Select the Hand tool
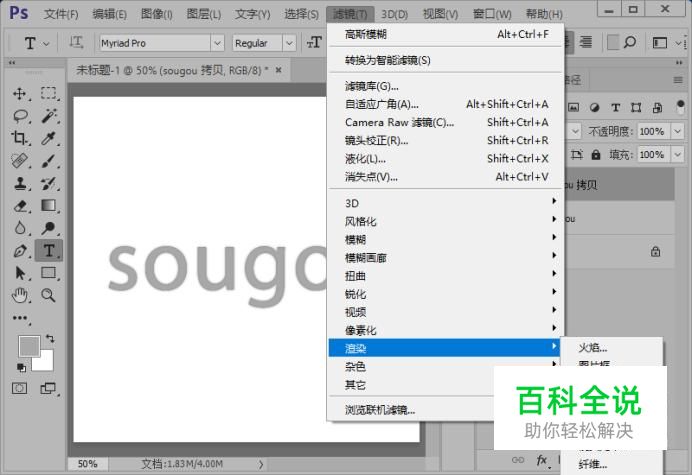The width and height of the screenshot is (692, 475). pos(19,295)
